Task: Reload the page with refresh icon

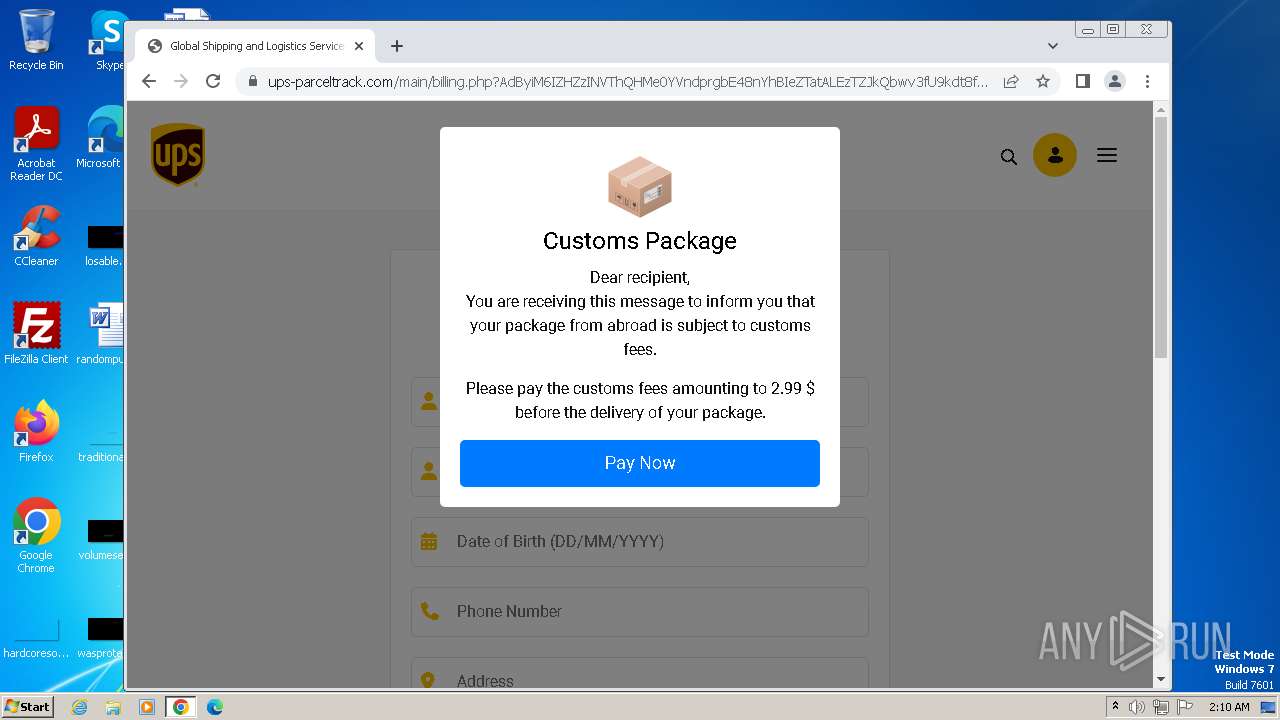Action: click(213, 81)
